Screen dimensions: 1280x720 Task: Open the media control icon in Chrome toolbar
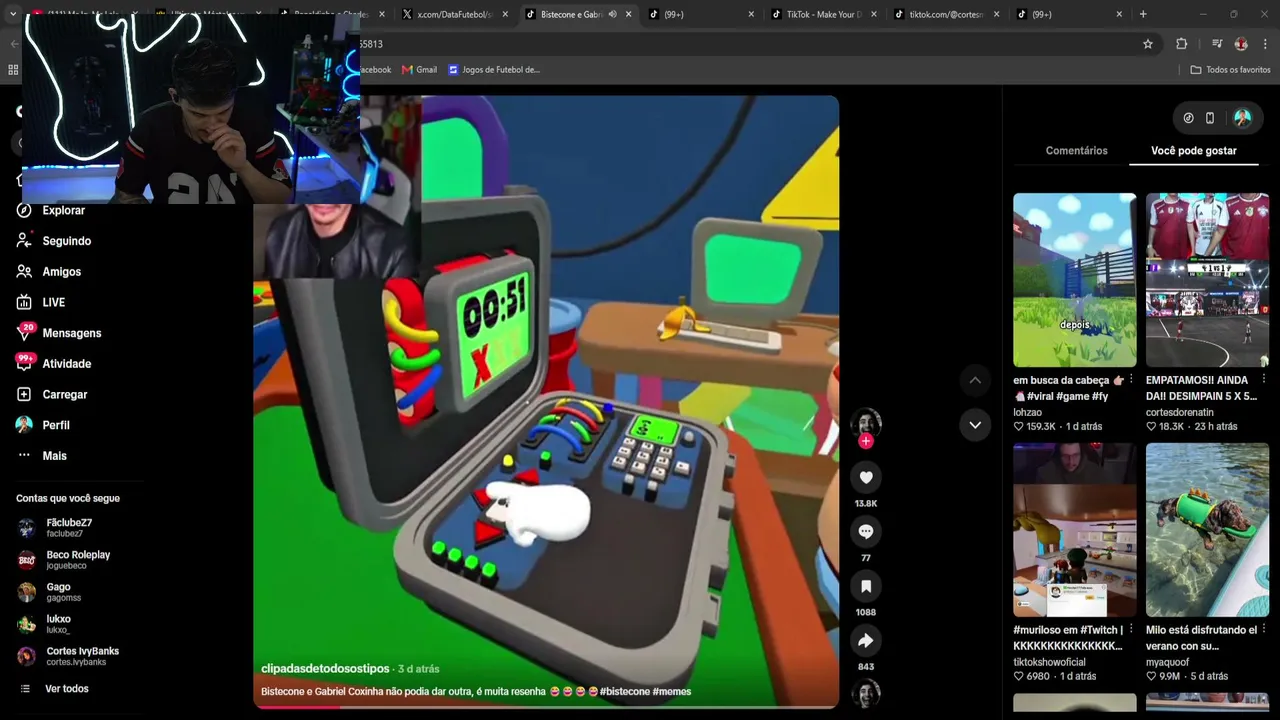1217,44
